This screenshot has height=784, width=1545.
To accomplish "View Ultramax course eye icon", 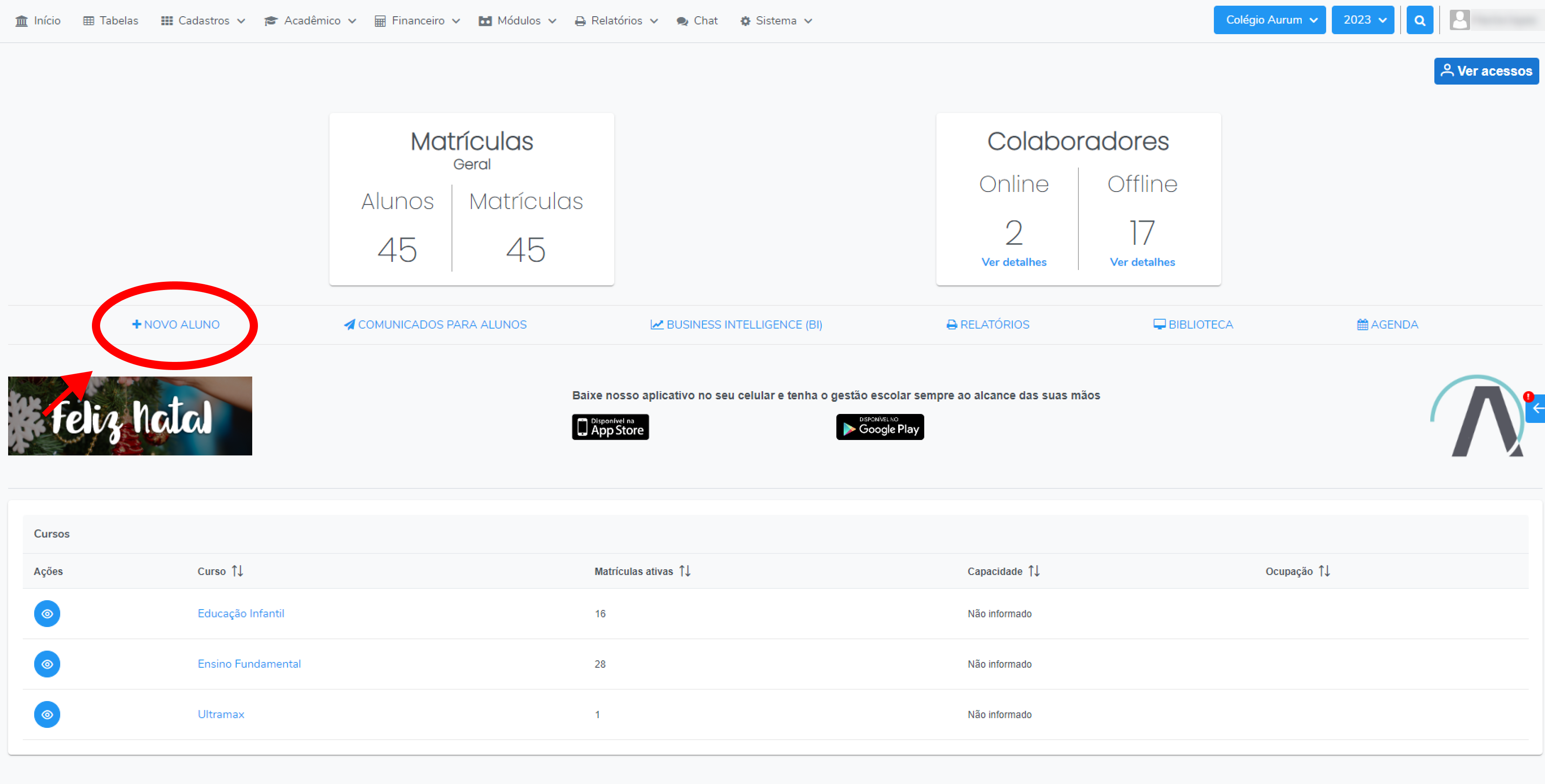I will pyautogui.click(x=47, y=714).
